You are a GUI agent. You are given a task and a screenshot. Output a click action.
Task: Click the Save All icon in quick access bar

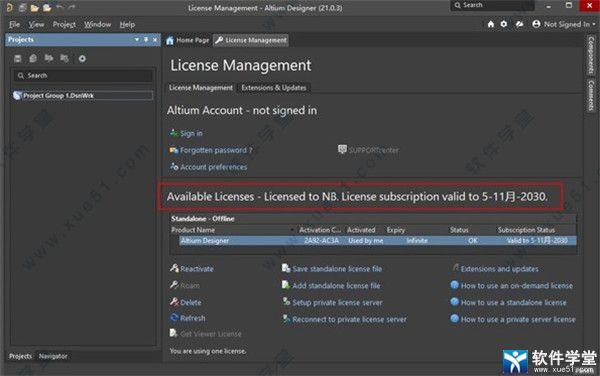coord(23,7)
